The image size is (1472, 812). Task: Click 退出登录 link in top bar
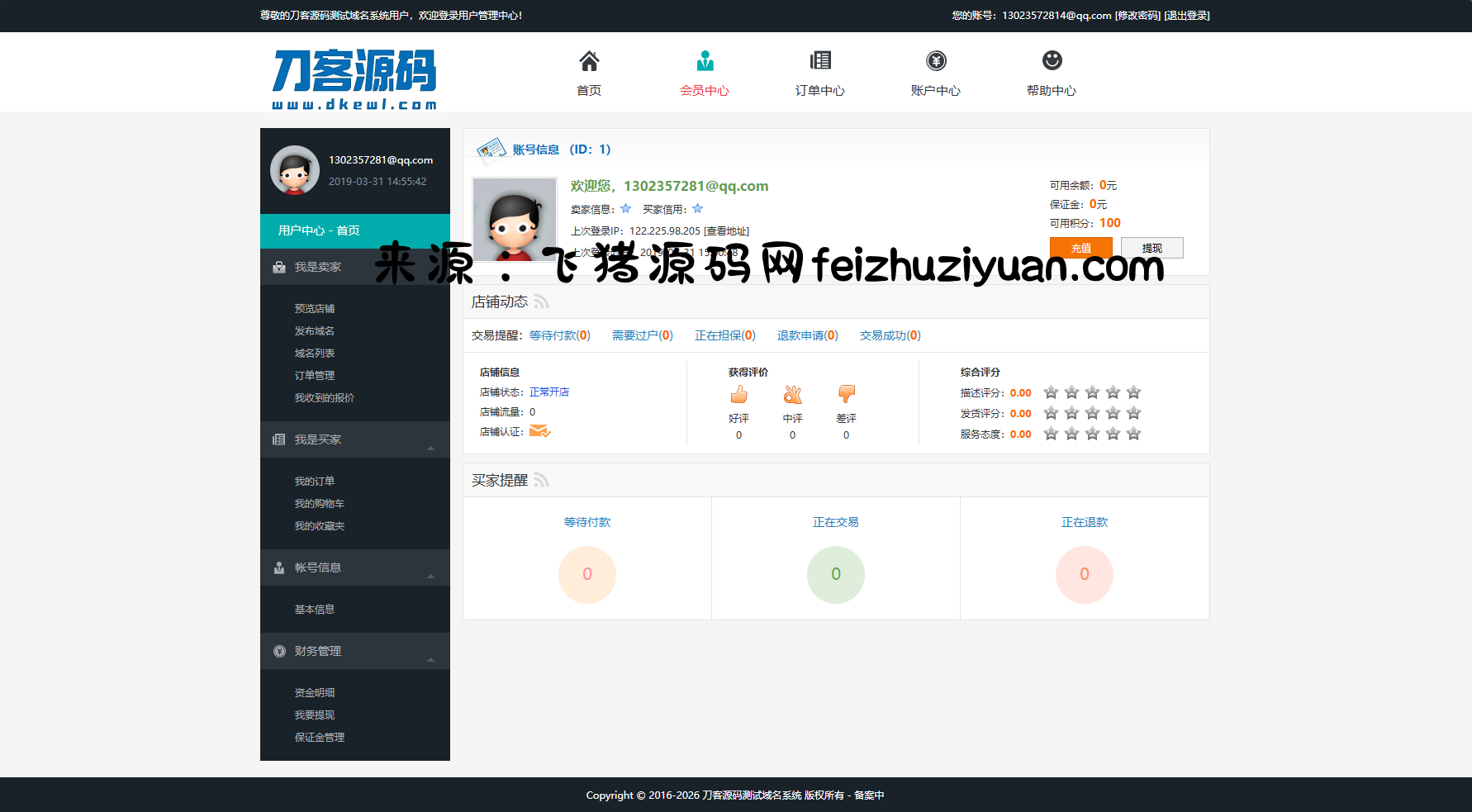tap(1187, 16)
